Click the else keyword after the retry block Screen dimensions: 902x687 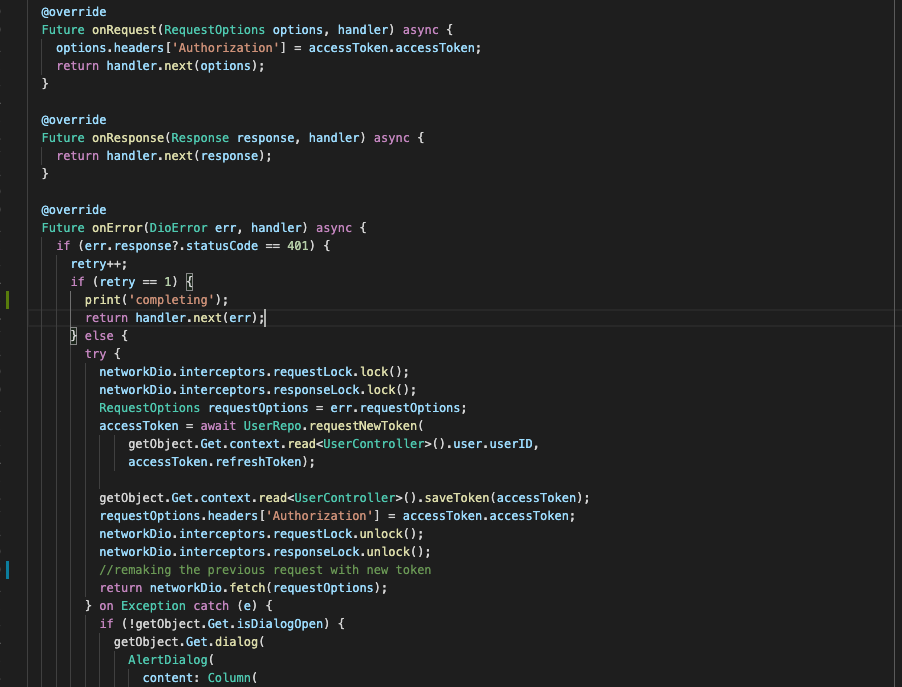tap(98, 335)
